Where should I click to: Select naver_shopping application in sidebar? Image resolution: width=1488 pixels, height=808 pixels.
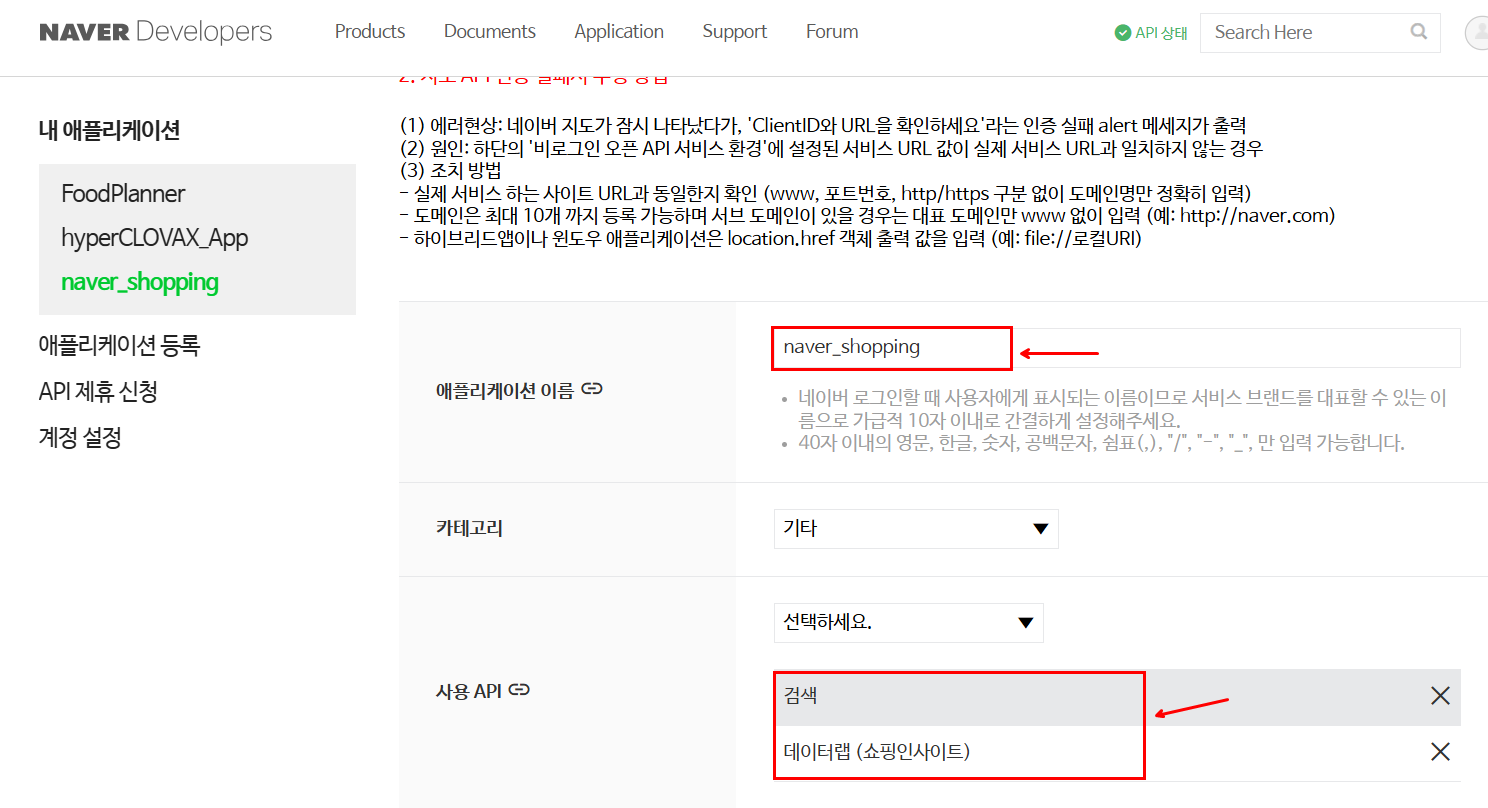point(140,282)
